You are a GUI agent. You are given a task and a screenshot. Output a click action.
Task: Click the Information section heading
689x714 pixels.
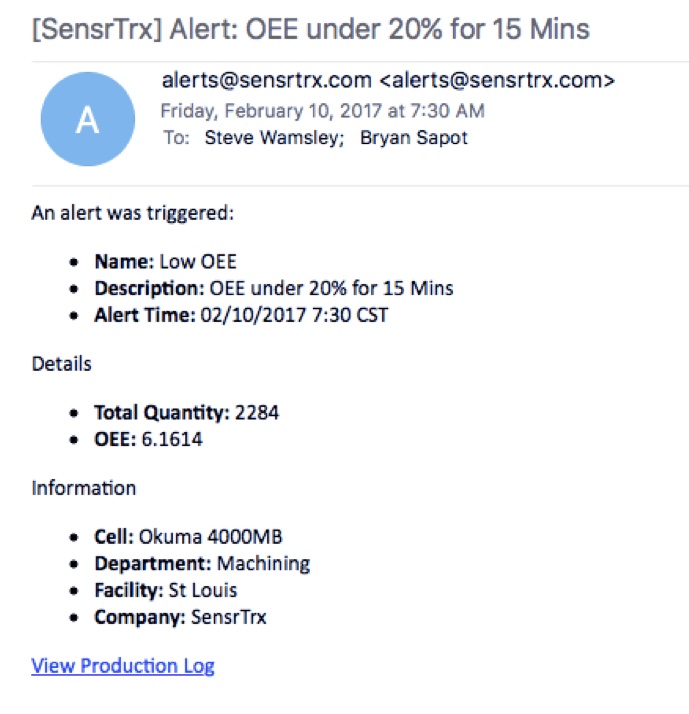(x=84, y=488)
